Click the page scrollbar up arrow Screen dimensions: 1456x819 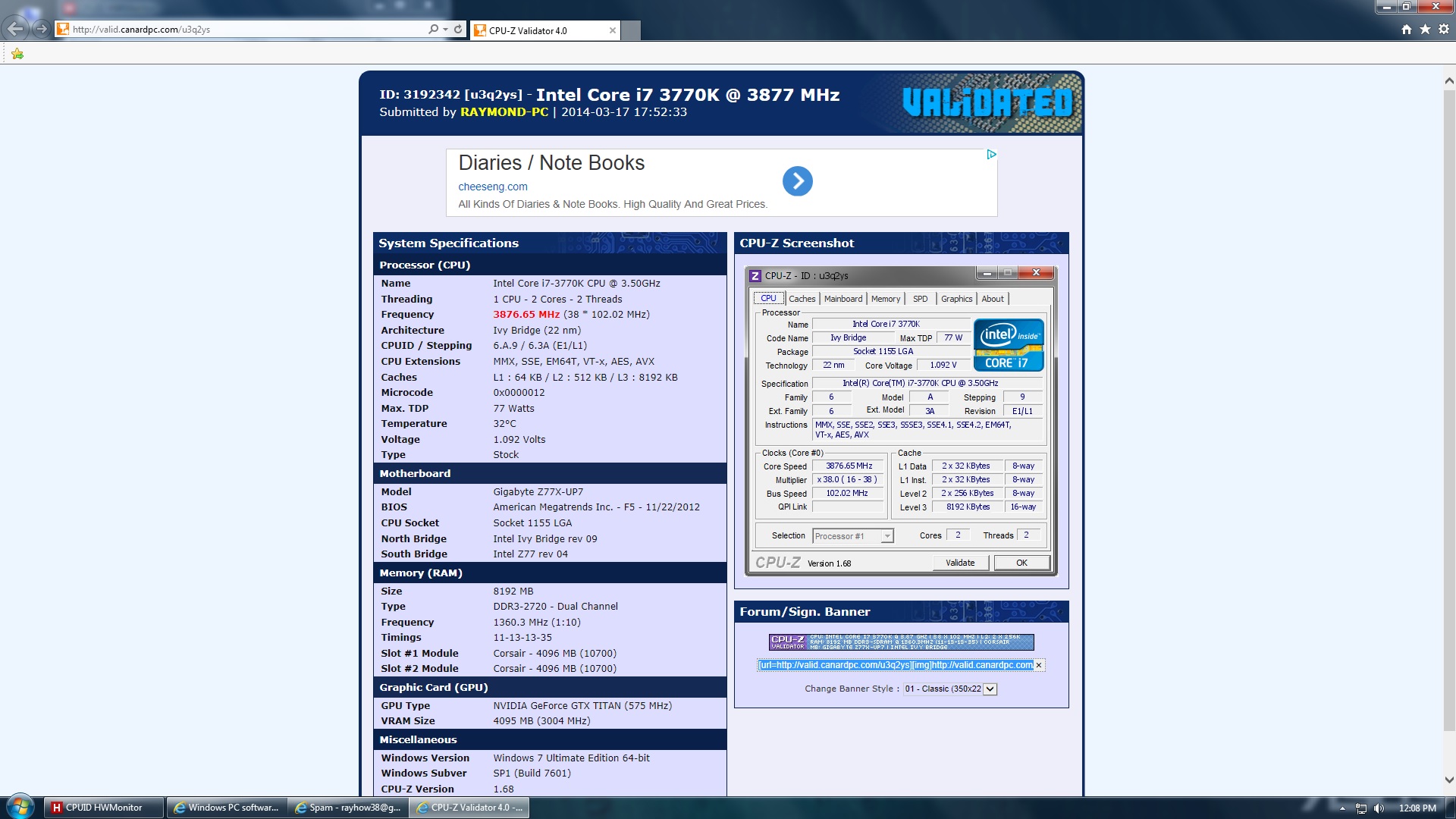[x=1448, y=80]
